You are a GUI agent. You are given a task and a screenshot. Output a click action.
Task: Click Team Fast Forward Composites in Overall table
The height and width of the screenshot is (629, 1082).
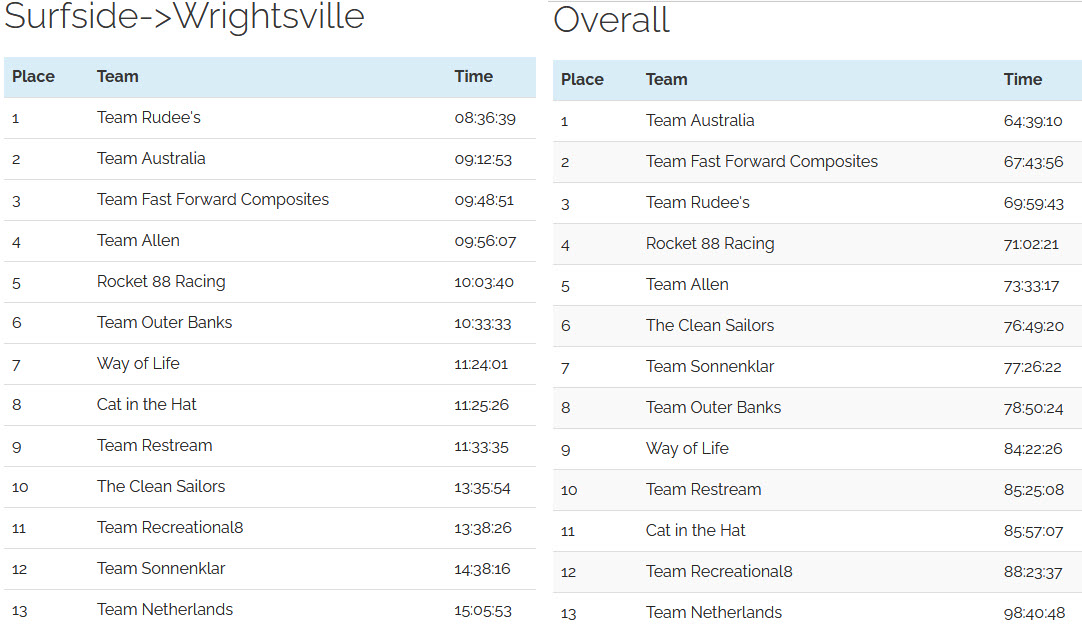(x=761, y=162)
